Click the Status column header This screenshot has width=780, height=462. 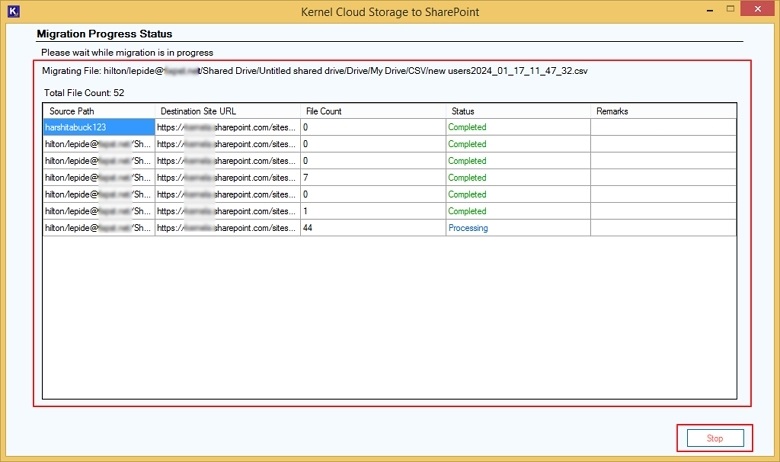[x=518, y=111]
